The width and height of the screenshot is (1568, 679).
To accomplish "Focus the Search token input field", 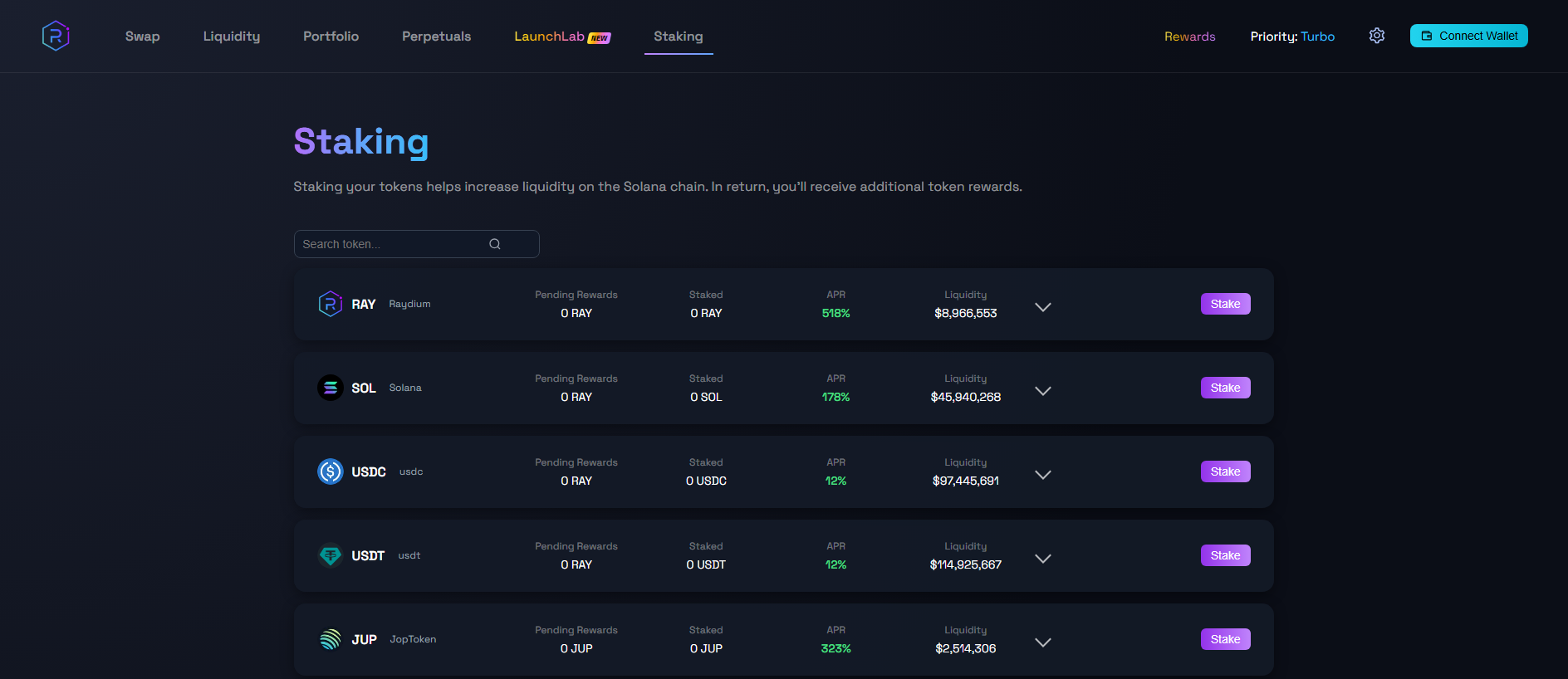I will [x=416, y=244].
